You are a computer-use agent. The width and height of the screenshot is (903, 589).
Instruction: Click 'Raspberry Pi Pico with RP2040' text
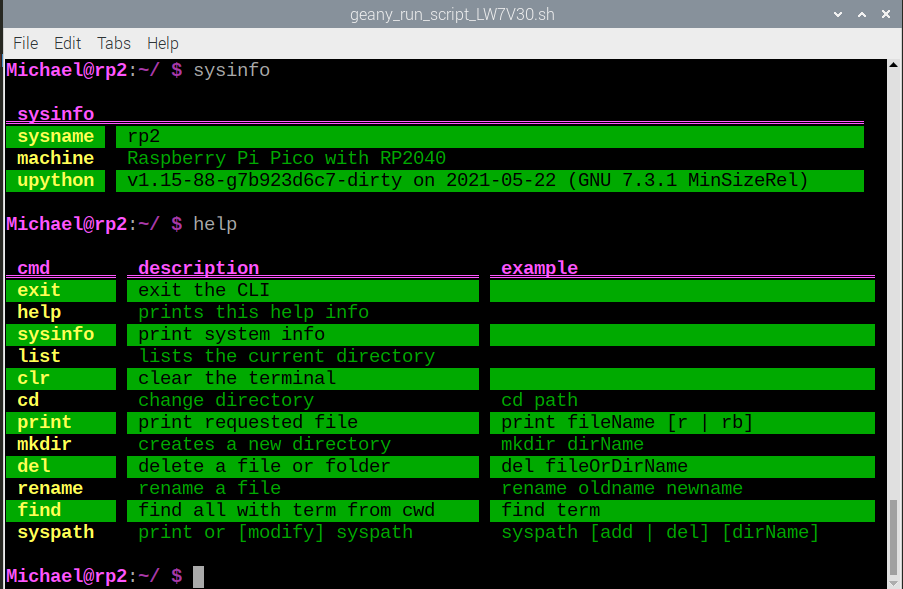286,158
